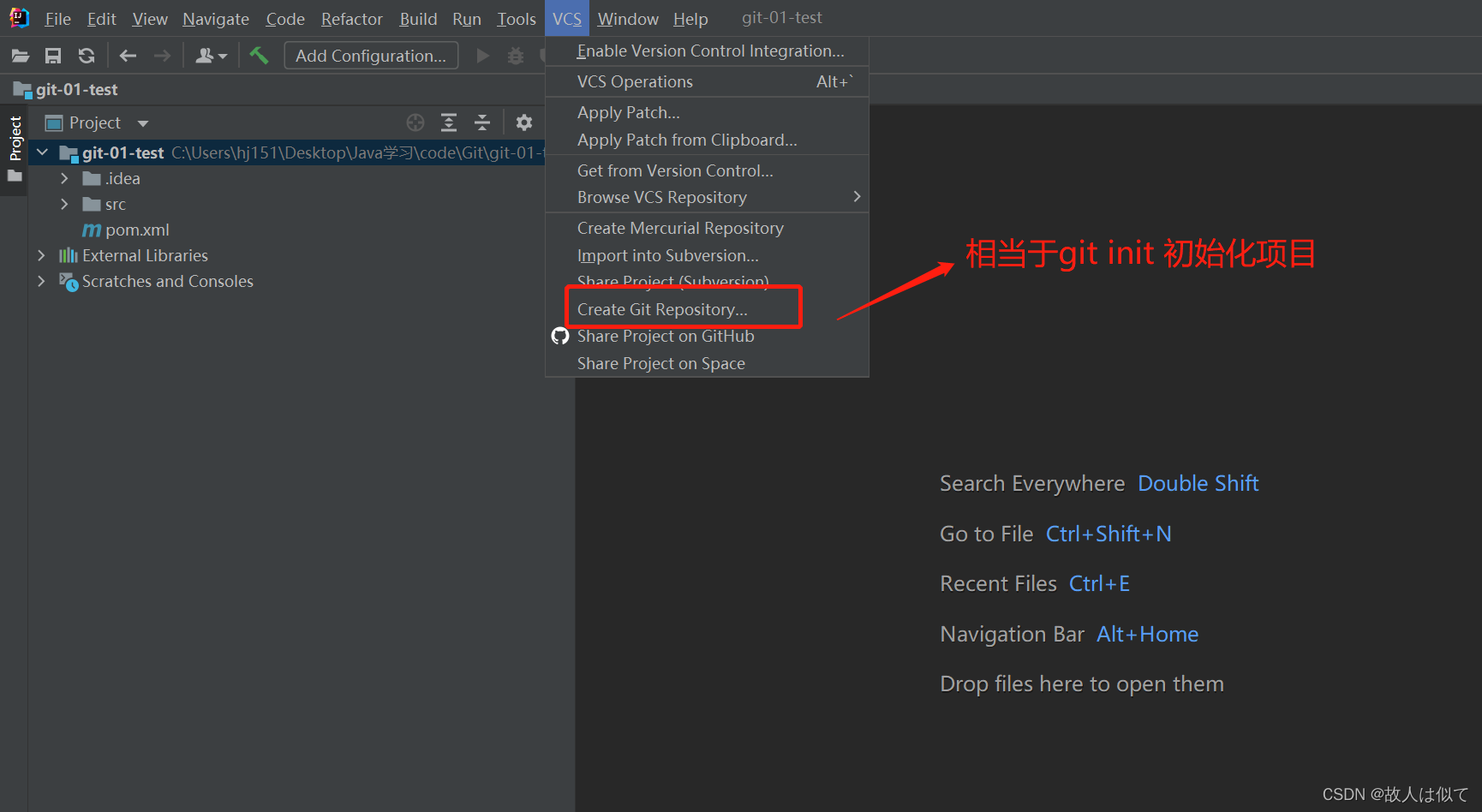1482x812 pixels.
Task: Open the Refactor menu
Action: pos(352,19)
